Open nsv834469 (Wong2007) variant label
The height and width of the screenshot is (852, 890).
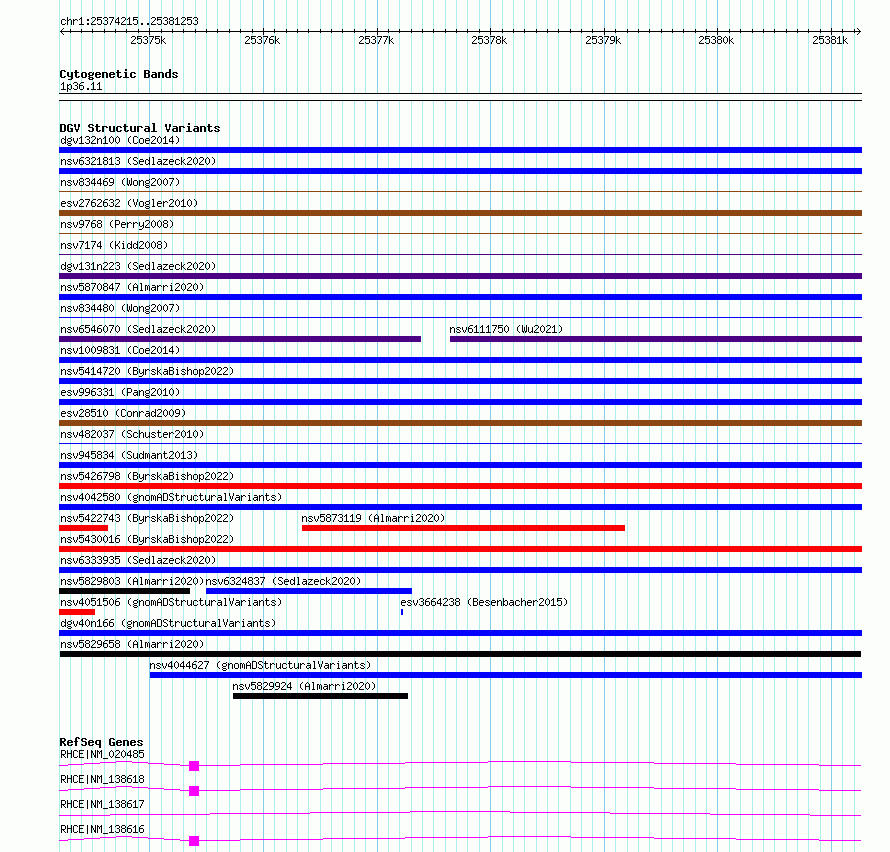pyautogui.click(x=120, y=182)
